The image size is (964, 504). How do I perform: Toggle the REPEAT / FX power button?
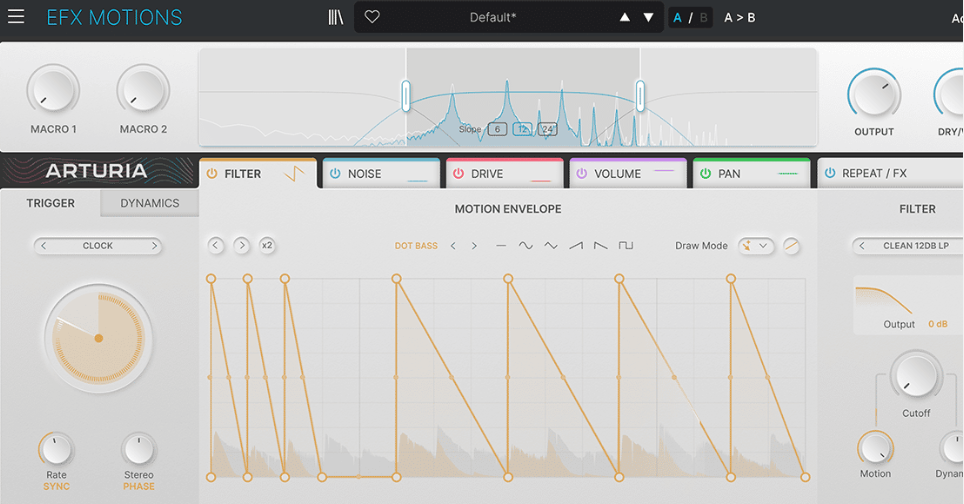tap(830, 173)
